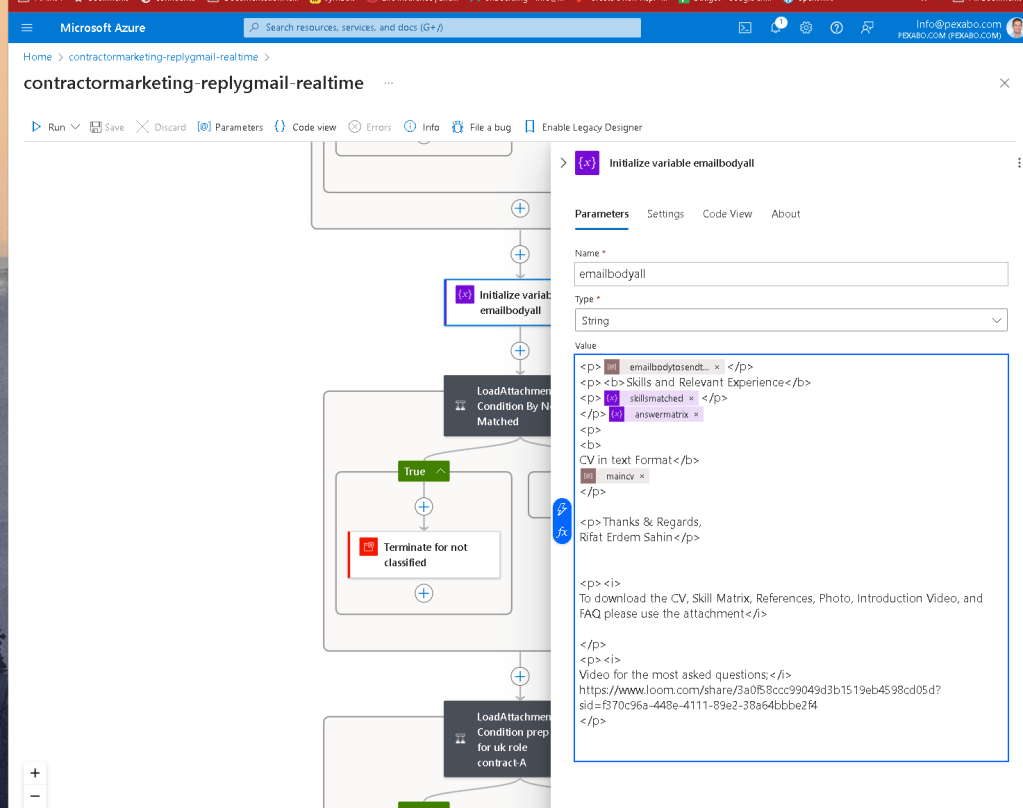
Task: Add step above Initialize variable node
Action: (520, 255)
